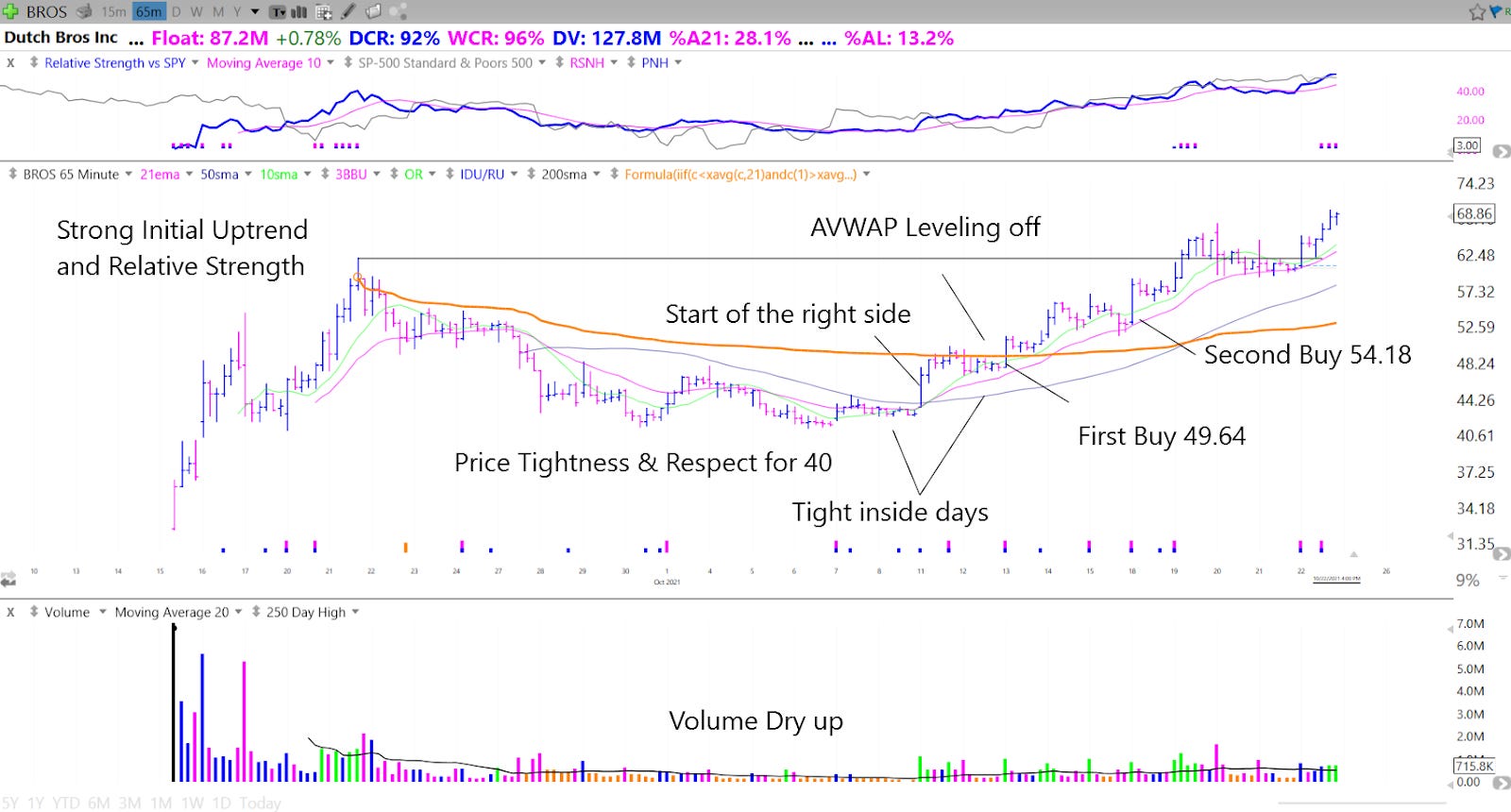Close the relative strength pane with X
This screenshot has height=812, width=1511.
click(10, 62)
